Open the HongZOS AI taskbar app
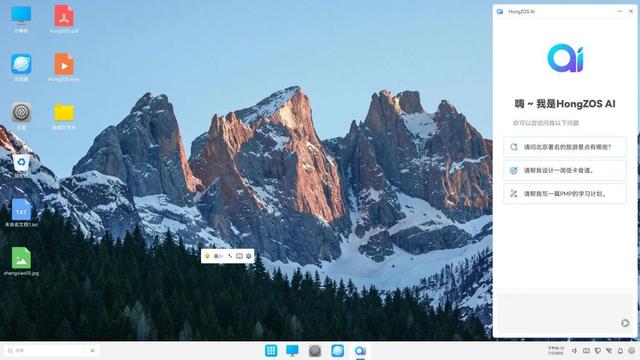This screenshot has height=360, width=640. coord(360,351)
